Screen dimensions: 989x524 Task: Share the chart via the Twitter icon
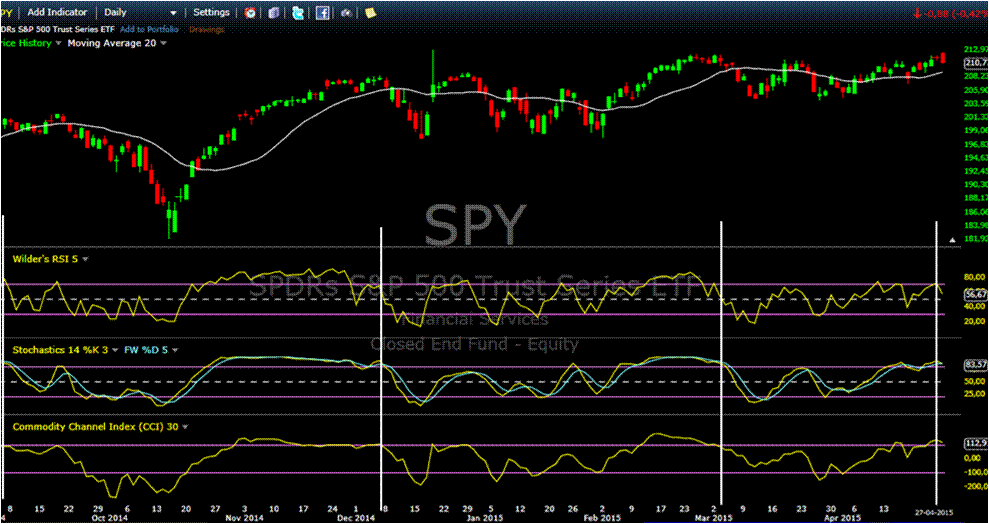click(x=298, y=12)
